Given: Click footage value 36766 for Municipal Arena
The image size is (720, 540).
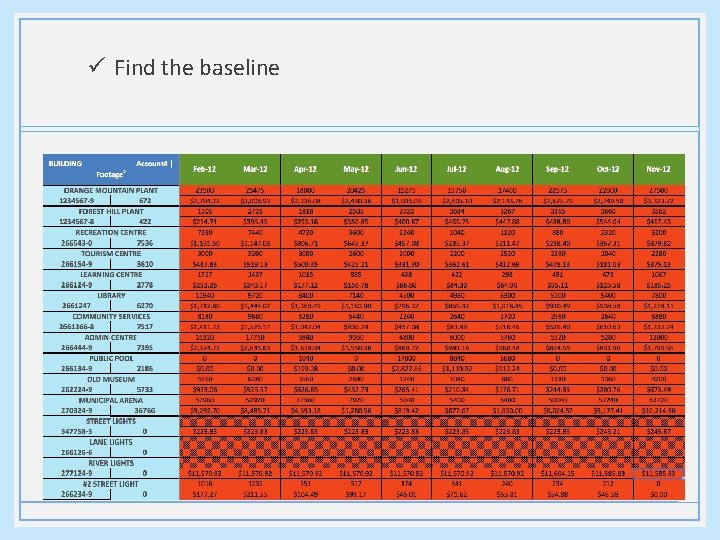Looking at the screenshot, I should pos(145,411).
